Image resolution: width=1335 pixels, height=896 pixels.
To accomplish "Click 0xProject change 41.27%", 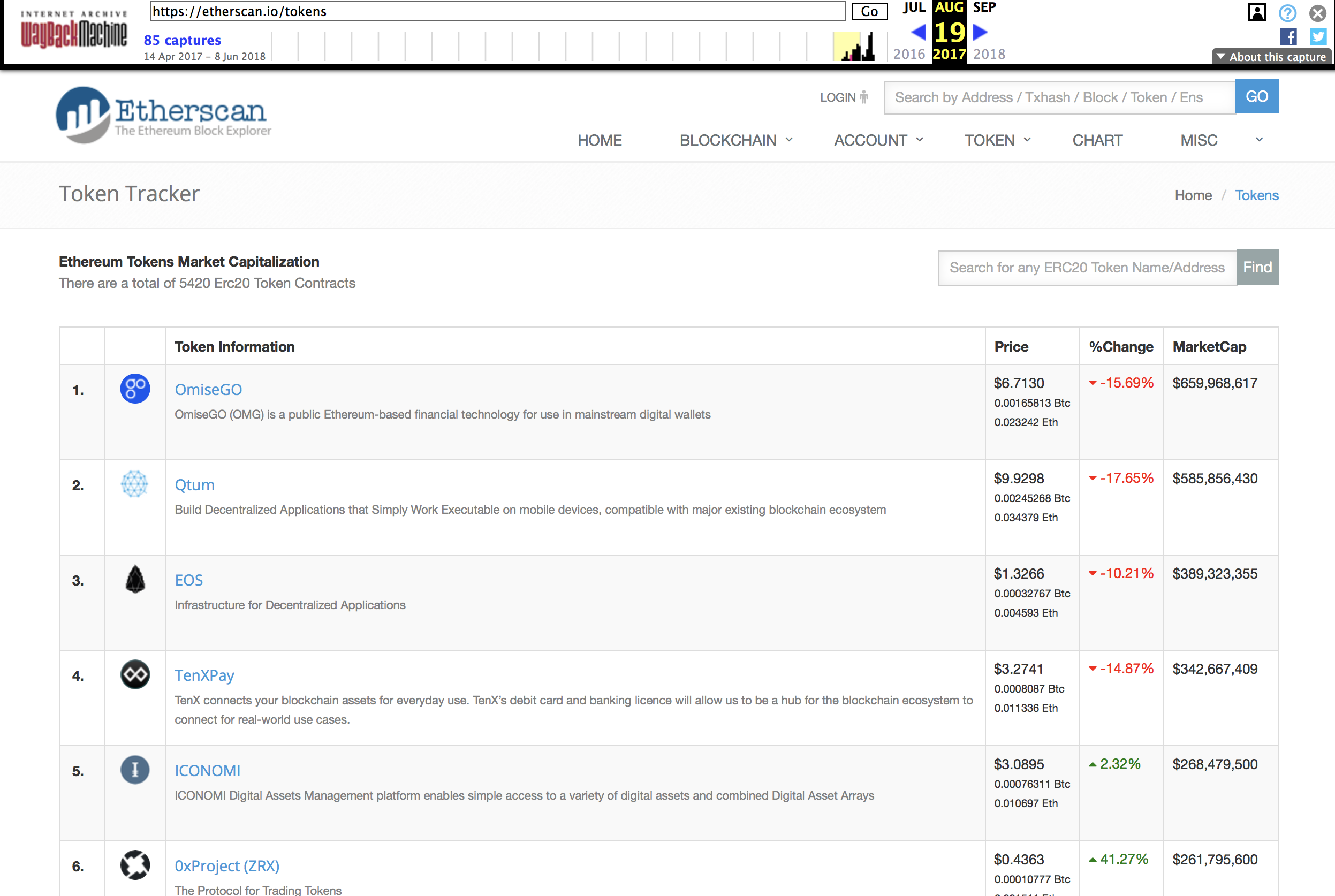I will coord(1118,860).
